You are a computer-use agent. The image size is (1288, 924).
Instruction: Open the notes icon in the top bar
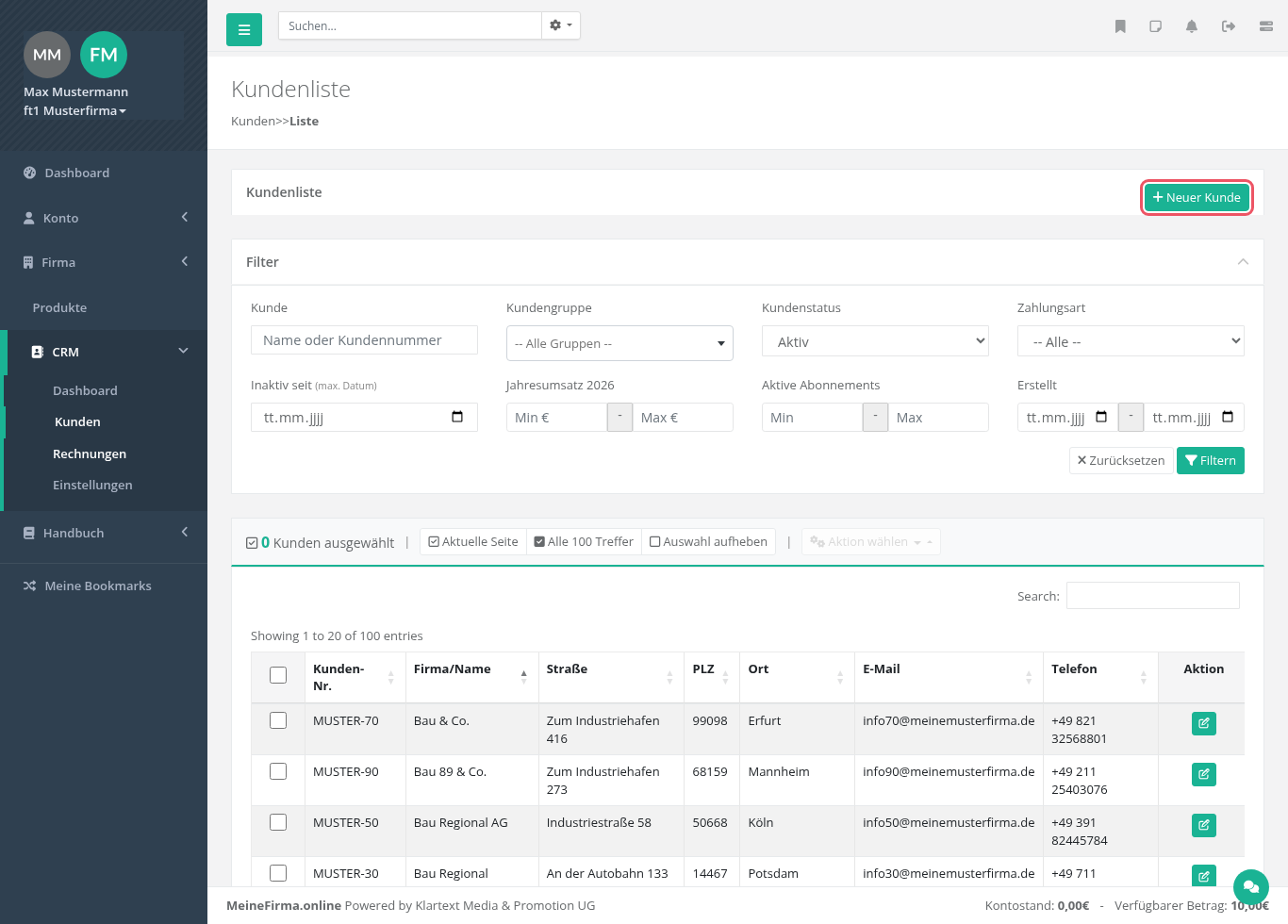pyautogui.click(x=1156, y=26)
